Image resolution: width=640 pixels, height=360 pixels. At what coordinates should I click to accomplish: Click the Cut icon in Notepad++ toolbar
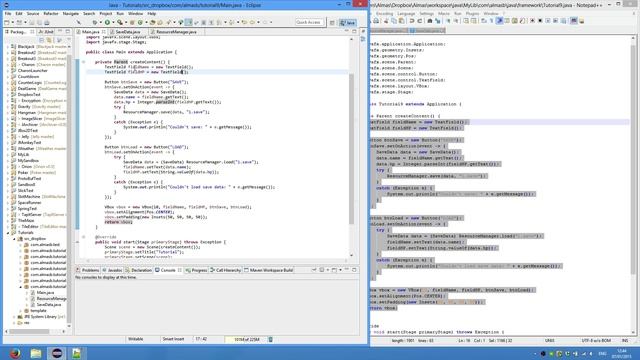pyautogui.click(x=386, y=21)
